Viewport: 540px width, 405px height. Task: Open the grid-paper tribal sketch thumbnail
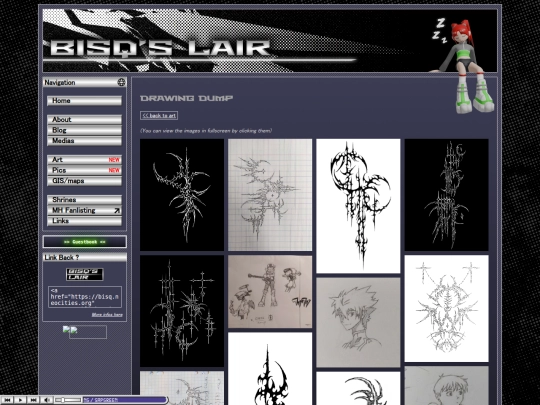270,195
